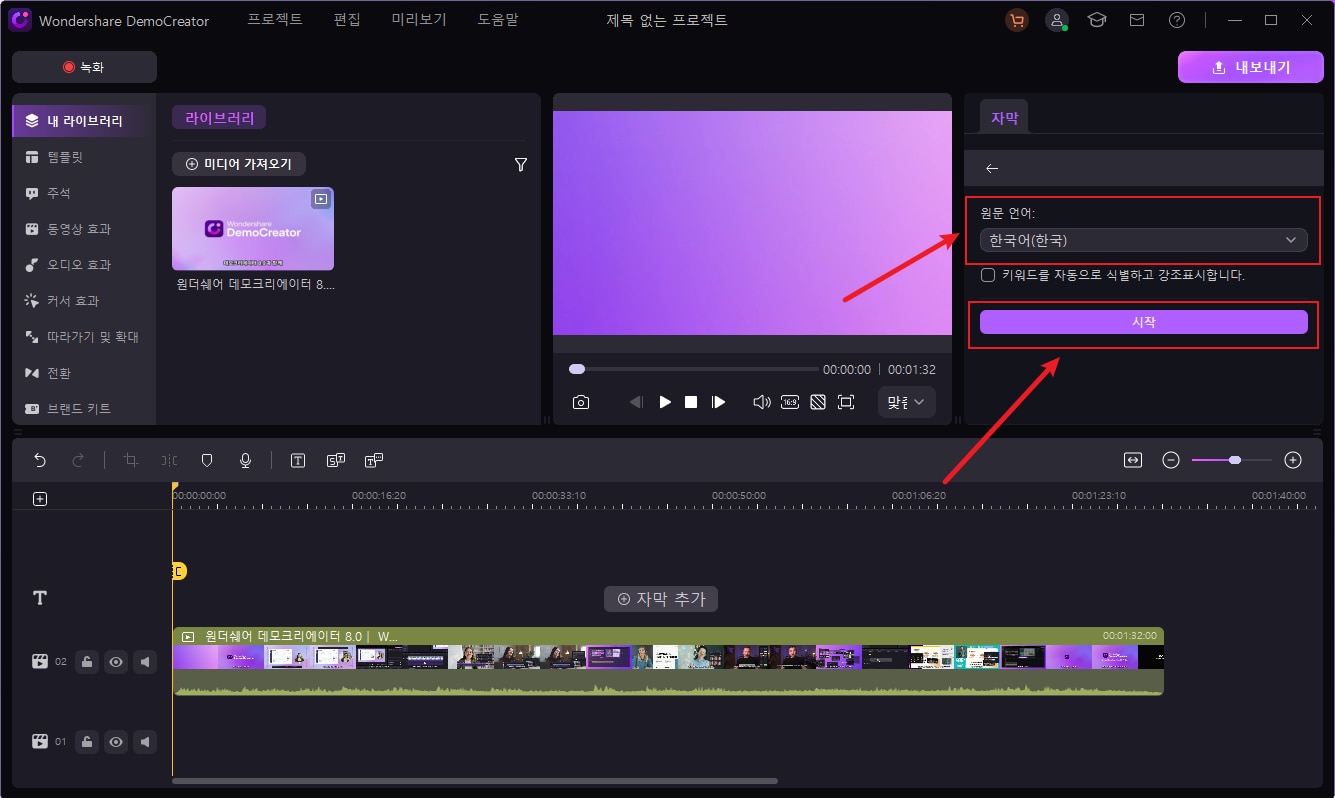Start voiceover with the microphone icon
Viewport: 1335px width, 798px height.
coord(245,460)
